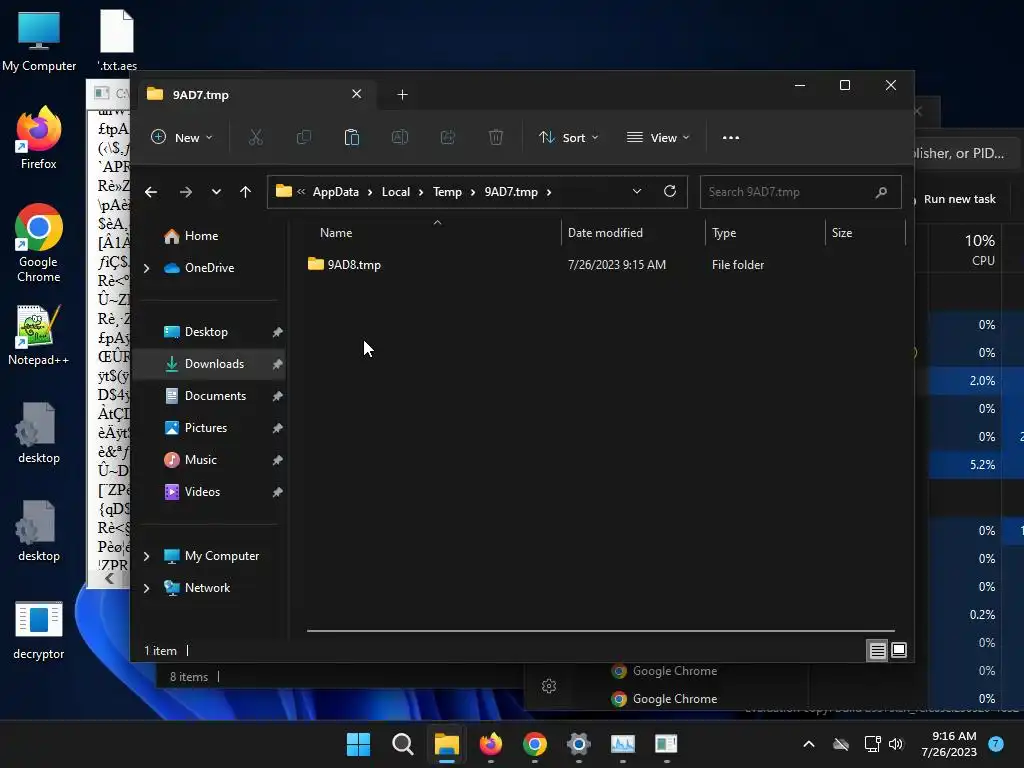Refresh the current folder view
Viewport: 1024px width, 768px height.
(669, 191)
